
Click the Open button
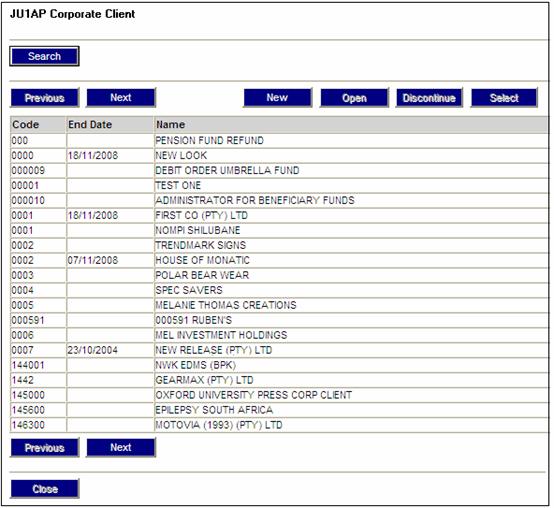354,98
